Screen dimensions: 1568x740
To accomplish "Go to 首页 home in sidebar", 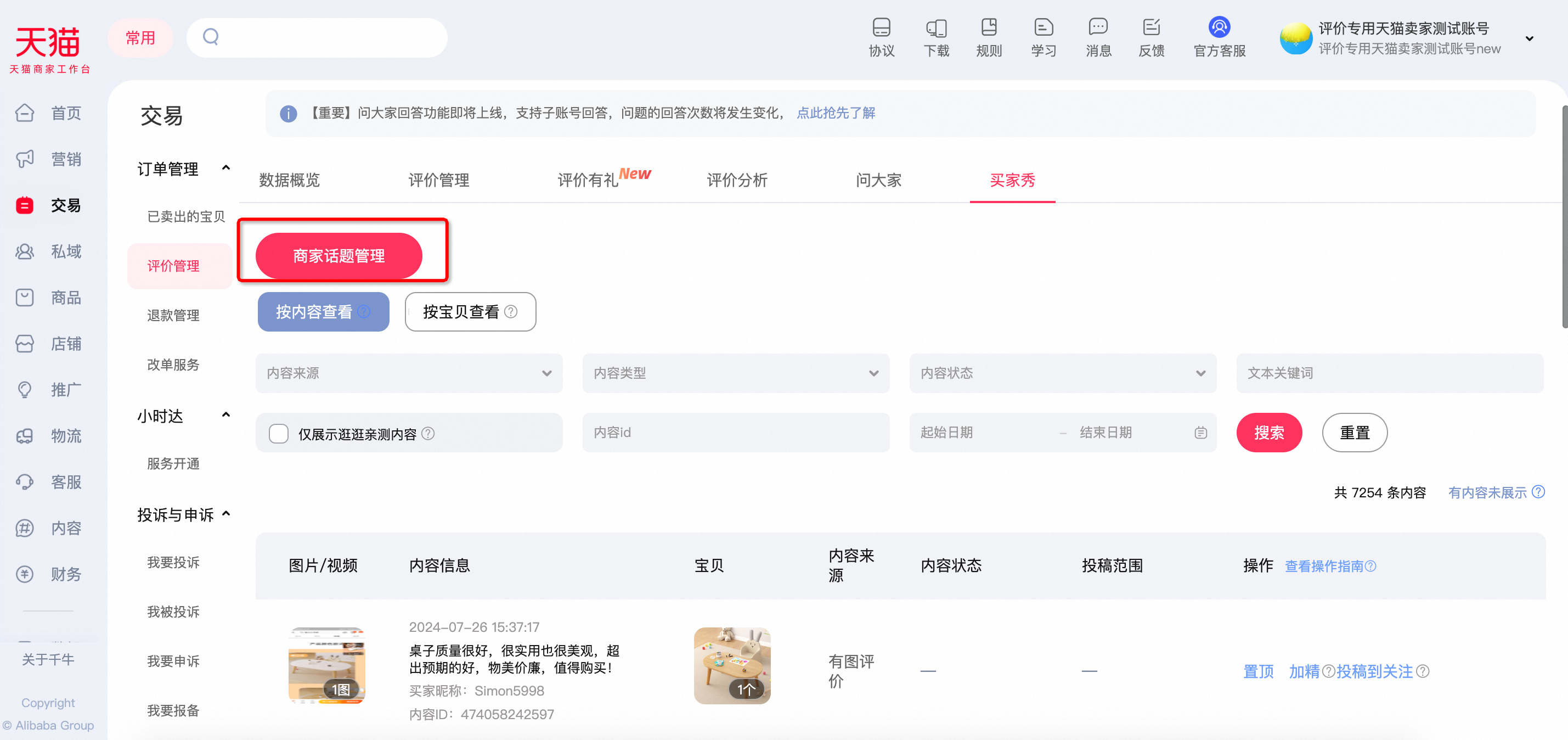I will point(49,113).
